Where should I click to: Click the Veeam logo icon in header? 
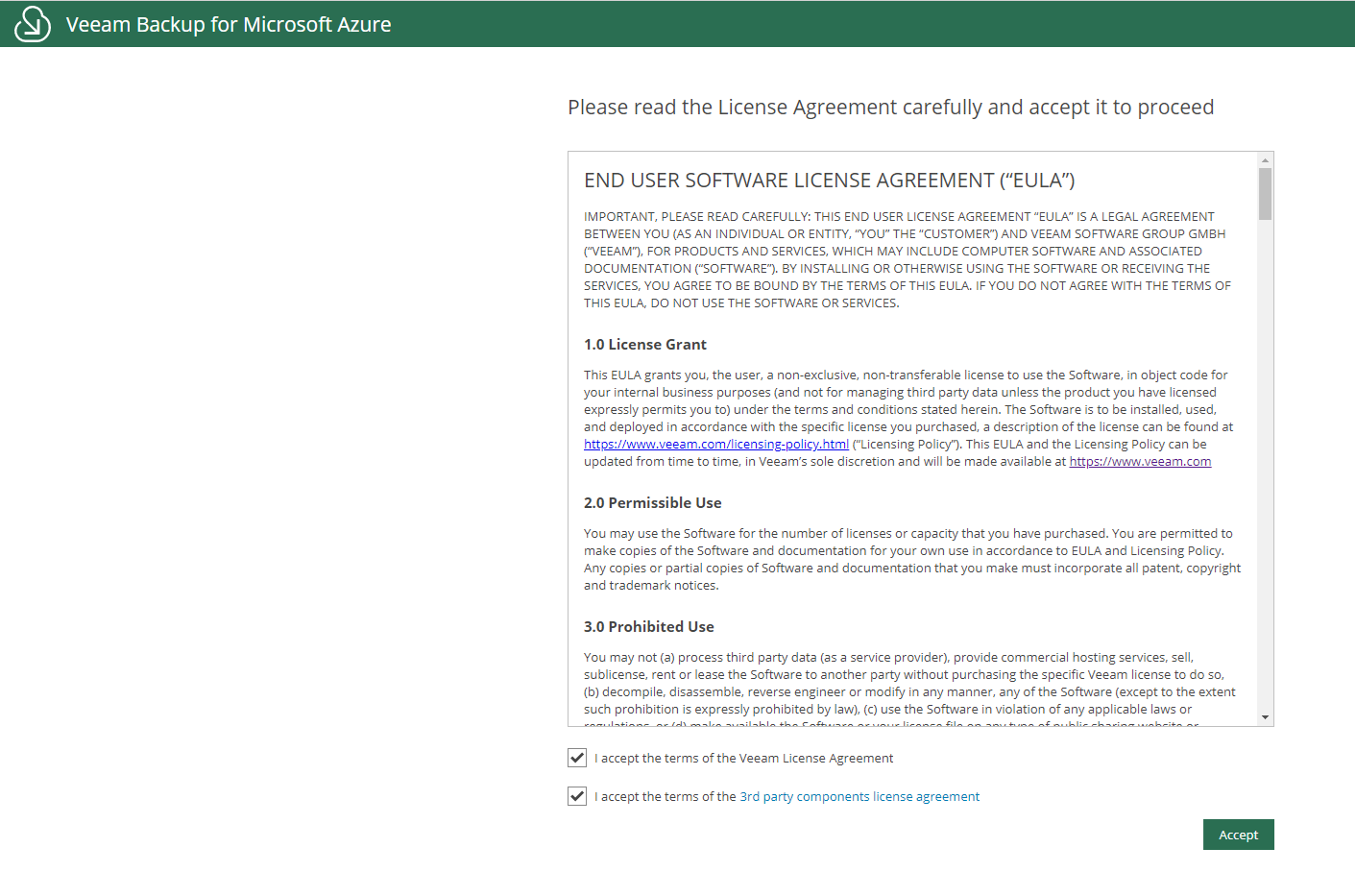pyautogui.click(x=33, y=24)
